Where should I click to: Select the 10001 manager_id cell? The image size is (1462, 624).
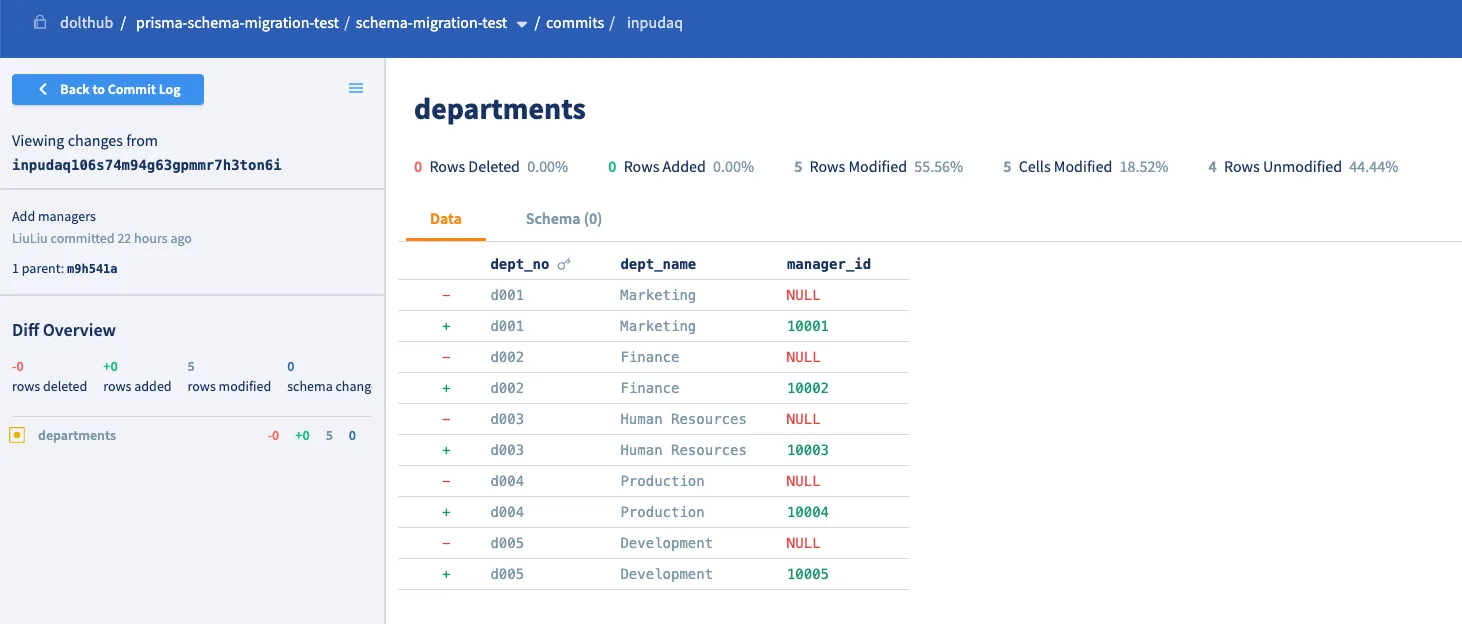[x=807, y=326]
